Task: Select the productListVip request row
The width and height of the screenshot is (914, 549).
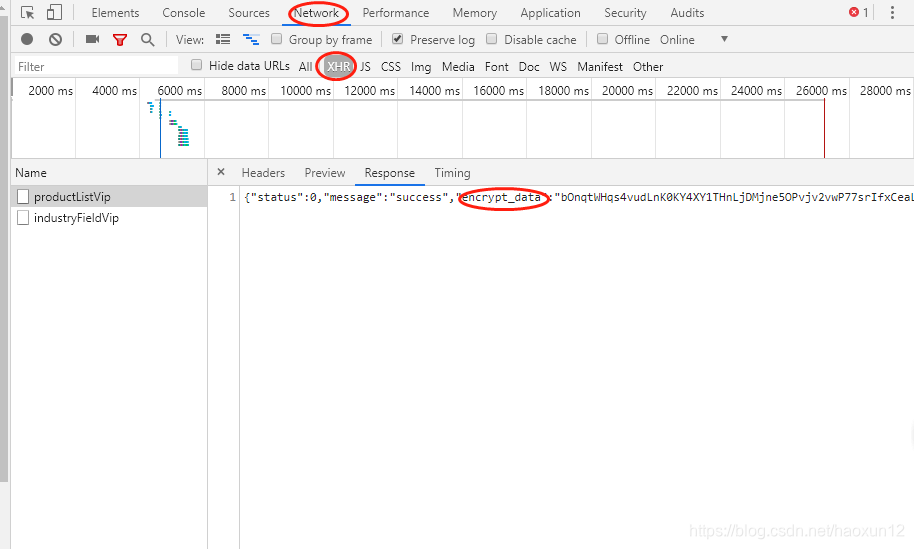Action: point(109,197)
